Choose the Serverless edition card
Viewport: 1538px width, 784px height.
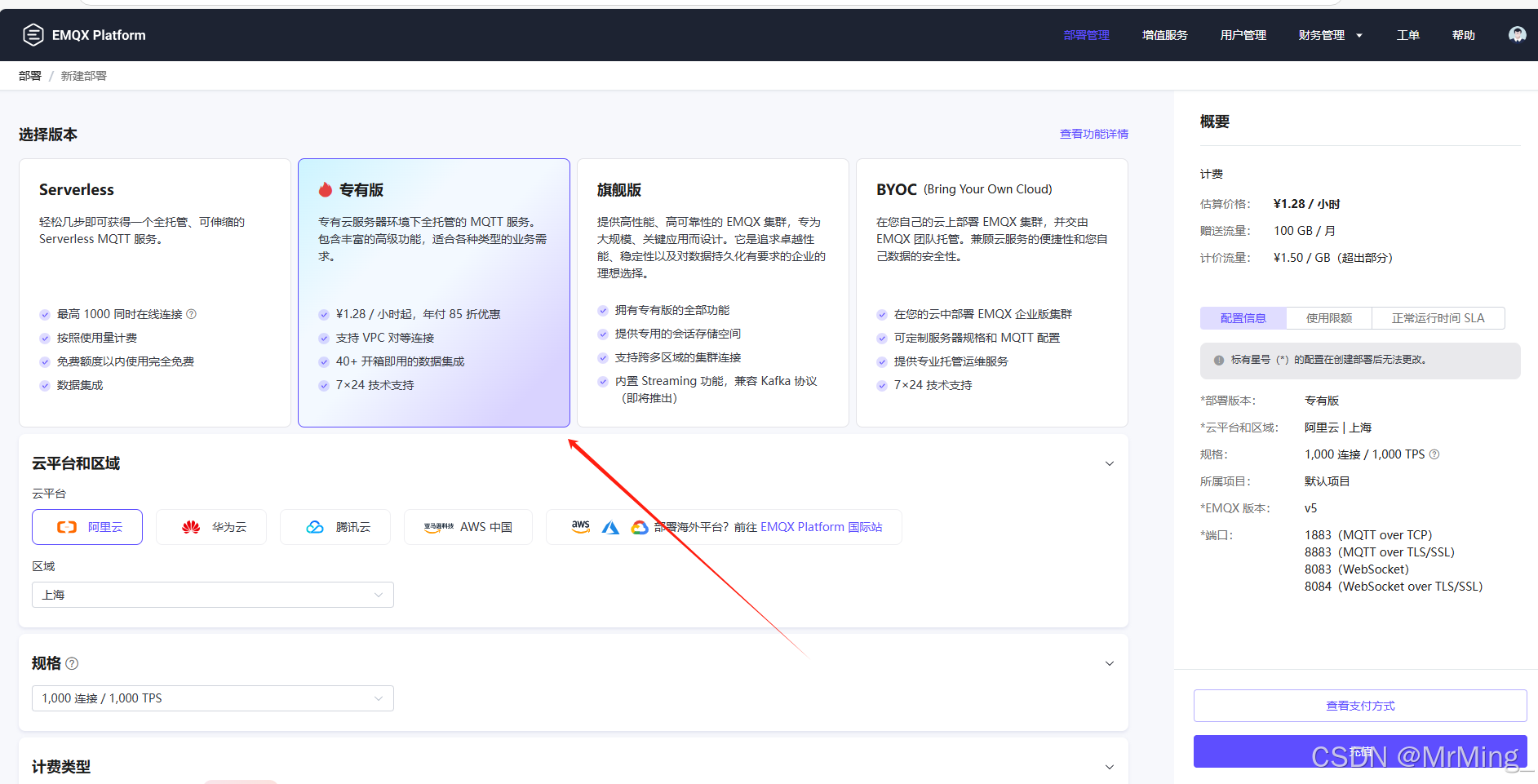pyautogui.click(x=155, y=293)
